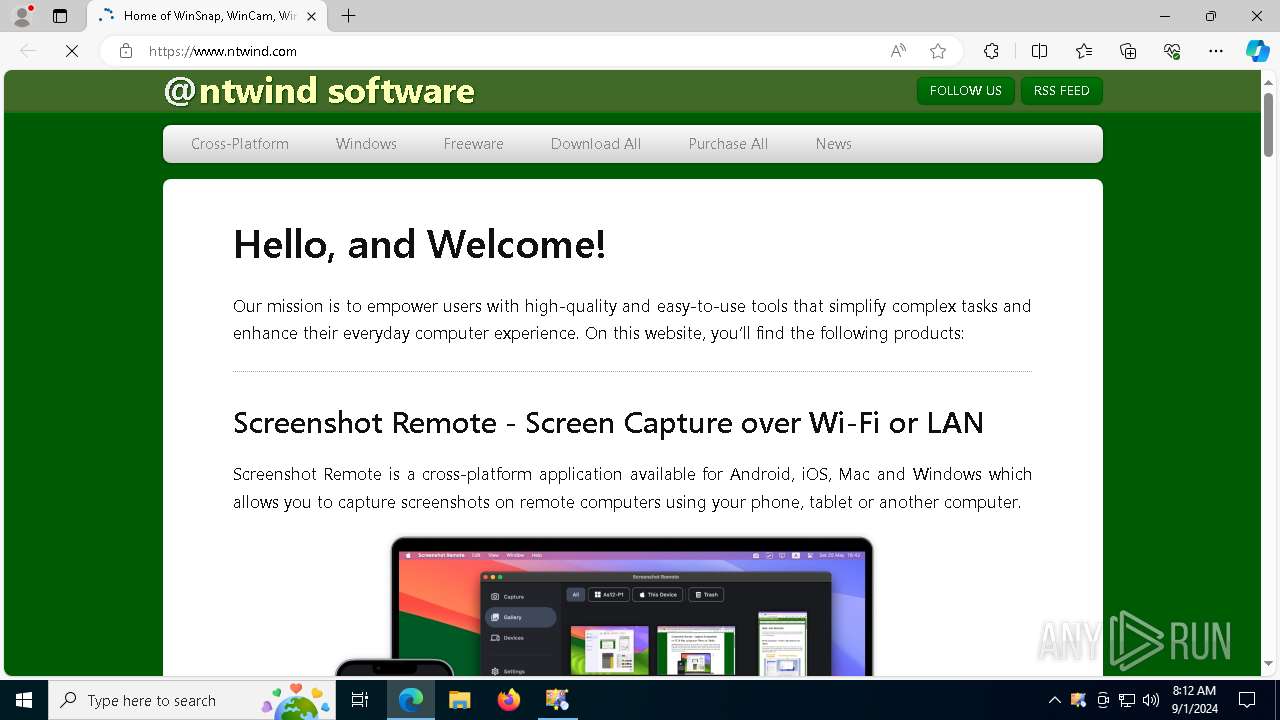
Task: Go to ntwind software home logo
Action: 319,91
